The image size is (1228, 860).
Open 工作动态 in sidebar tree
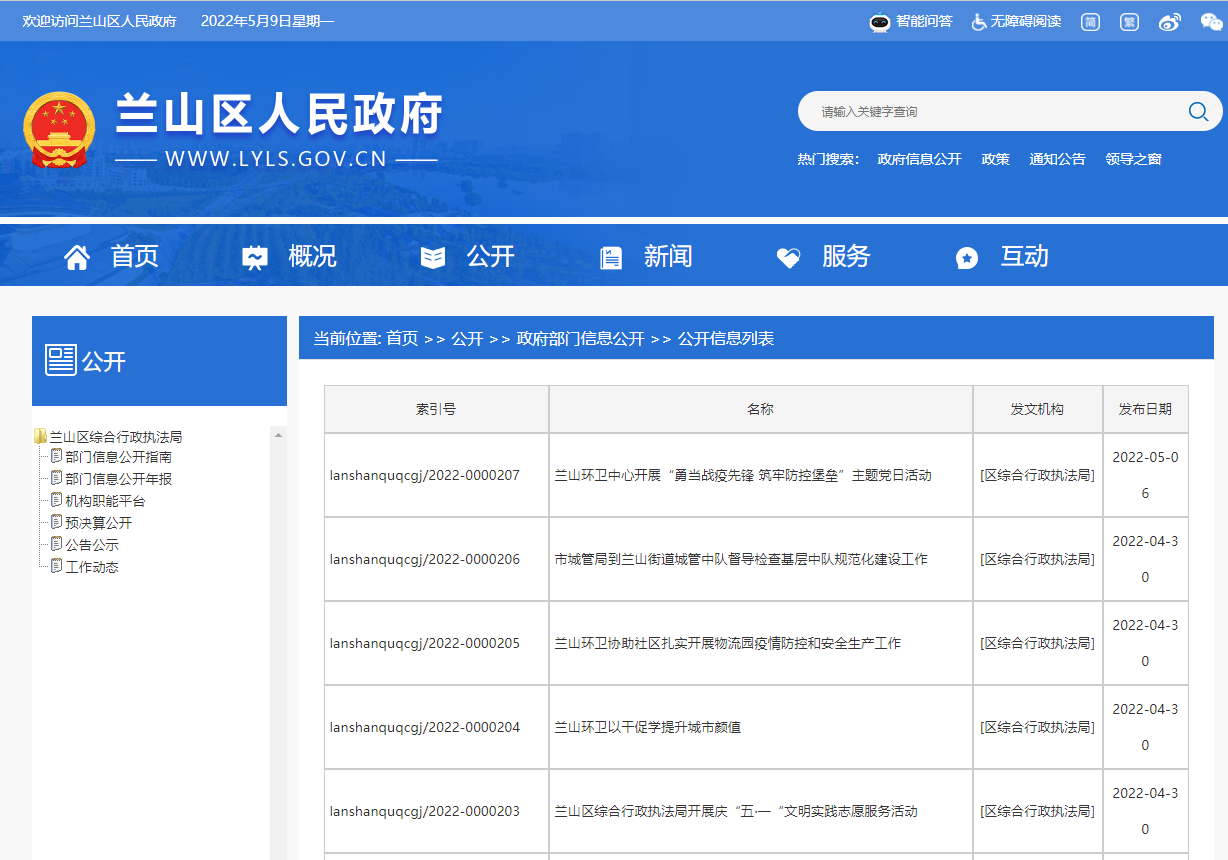click(x=92, y=567)
